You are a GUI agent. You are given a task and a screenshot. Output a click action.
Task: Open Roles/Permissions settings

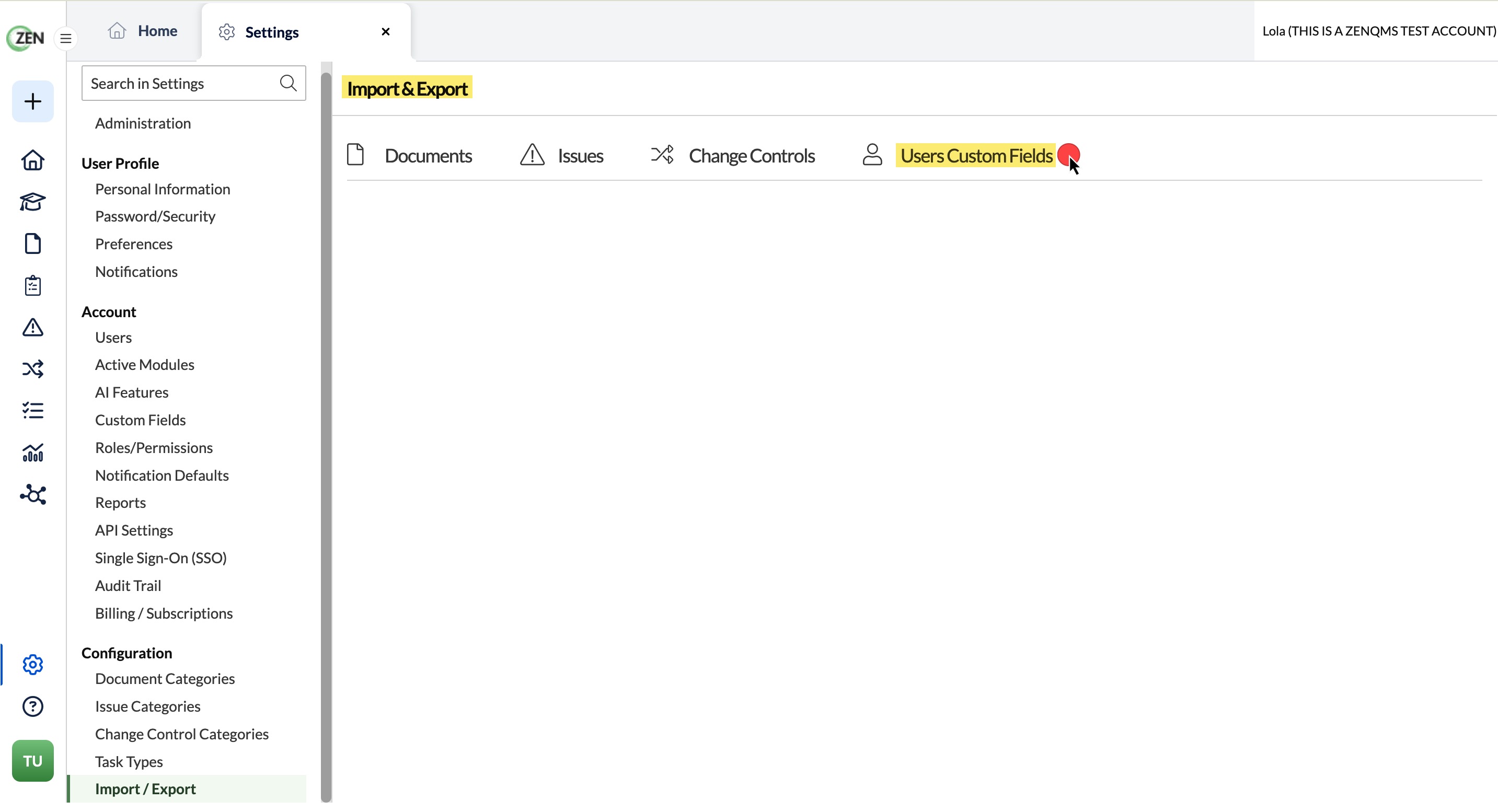click(154, 448)
